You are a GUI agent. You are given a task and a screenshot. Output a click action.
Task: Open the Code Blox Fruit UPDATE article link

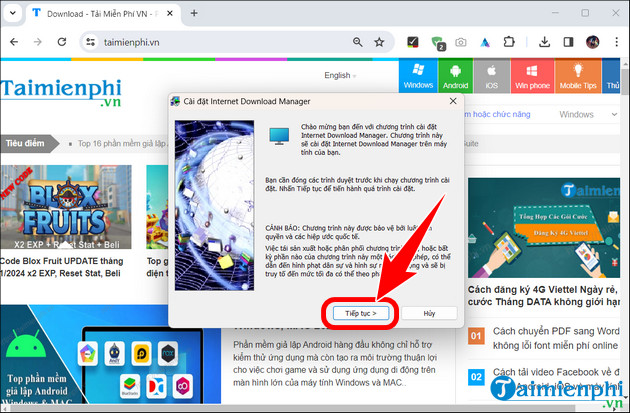[61, 267]
